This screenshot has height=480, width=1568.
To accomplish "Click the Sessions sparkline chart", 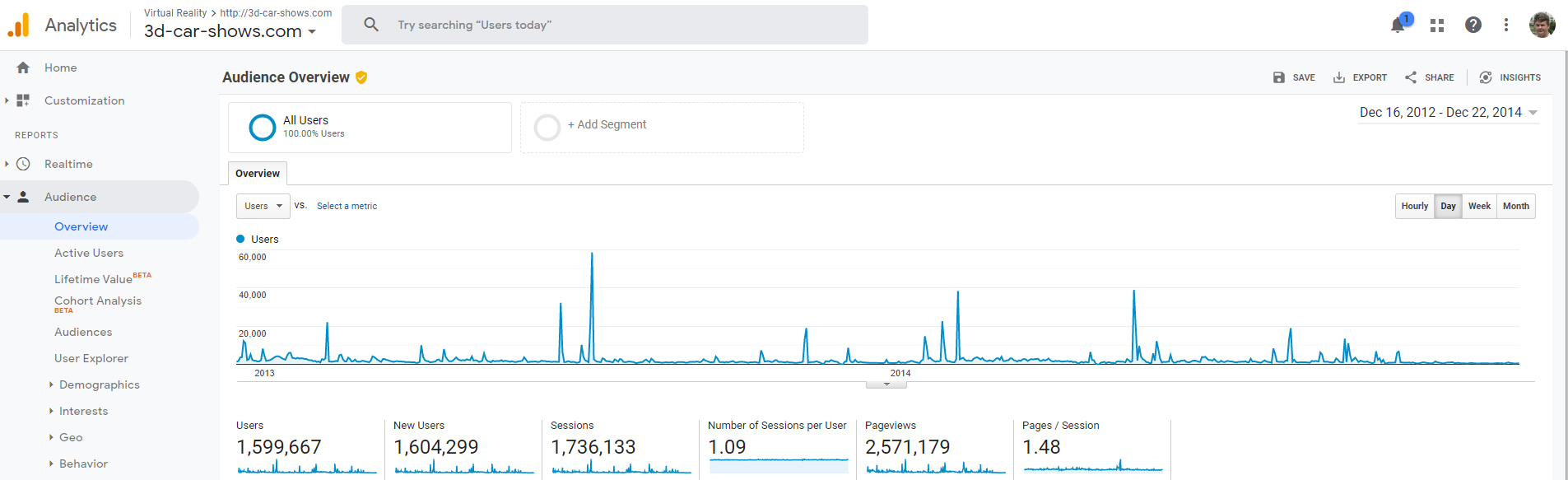I will point(621,467).
